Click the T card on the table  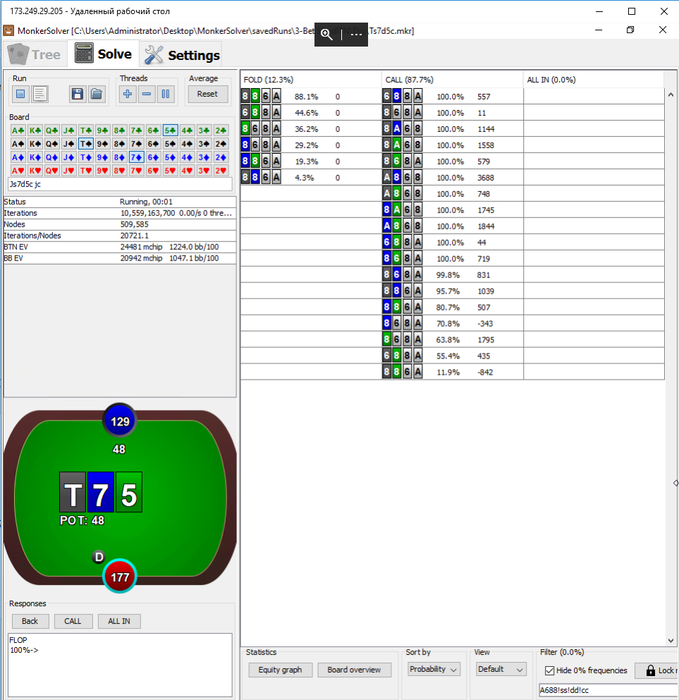click(x=73, y=492)
